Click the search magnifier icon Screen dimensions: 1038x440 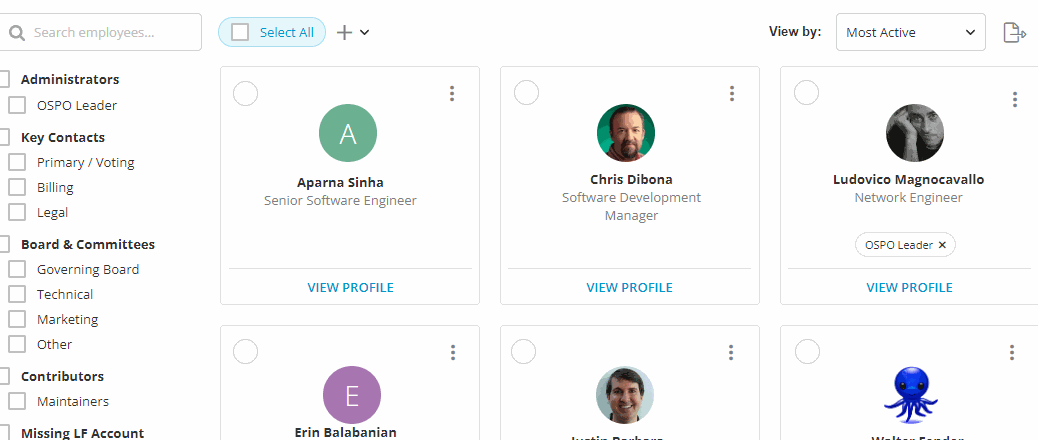17,33
